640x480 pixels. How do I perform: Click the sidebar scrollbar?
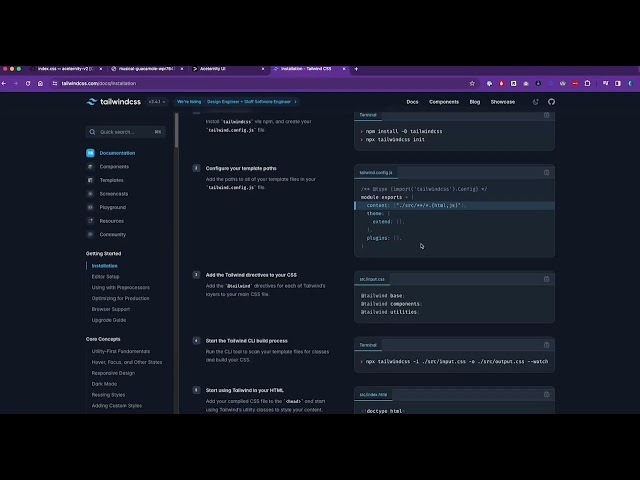pyautogui.click(x=176, y=131)
